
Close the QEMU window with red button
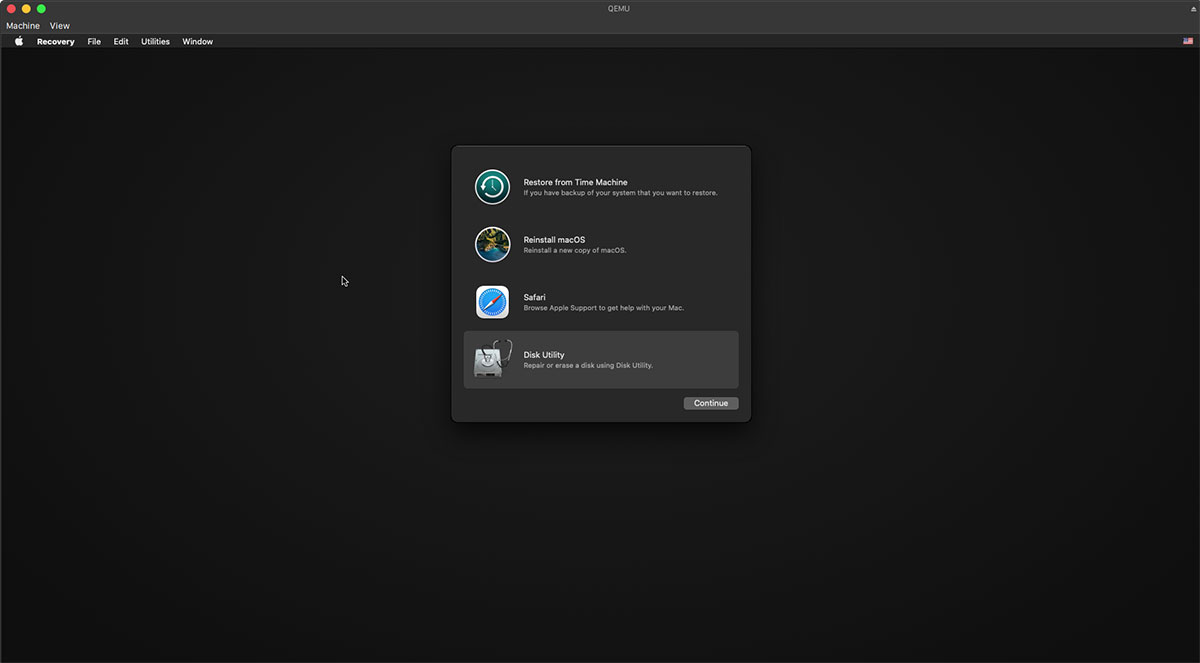point(12,9)
